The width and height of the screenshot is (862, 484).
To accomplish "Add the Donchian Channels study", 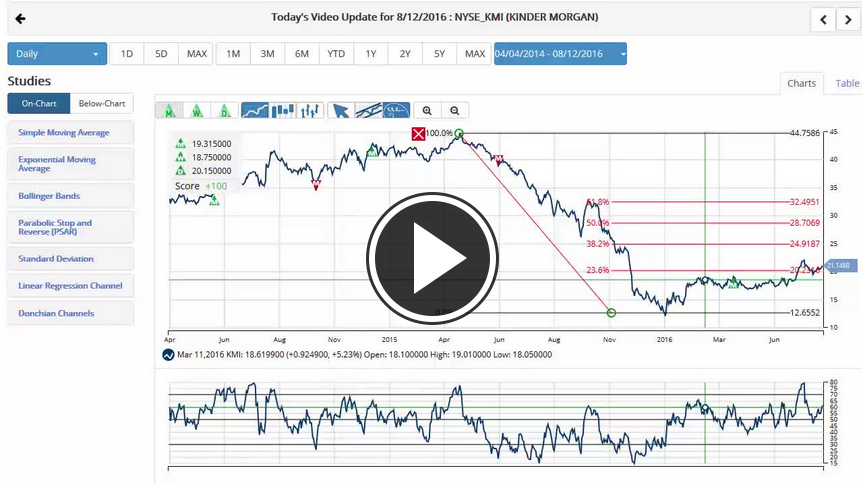I will click(71, 314).
